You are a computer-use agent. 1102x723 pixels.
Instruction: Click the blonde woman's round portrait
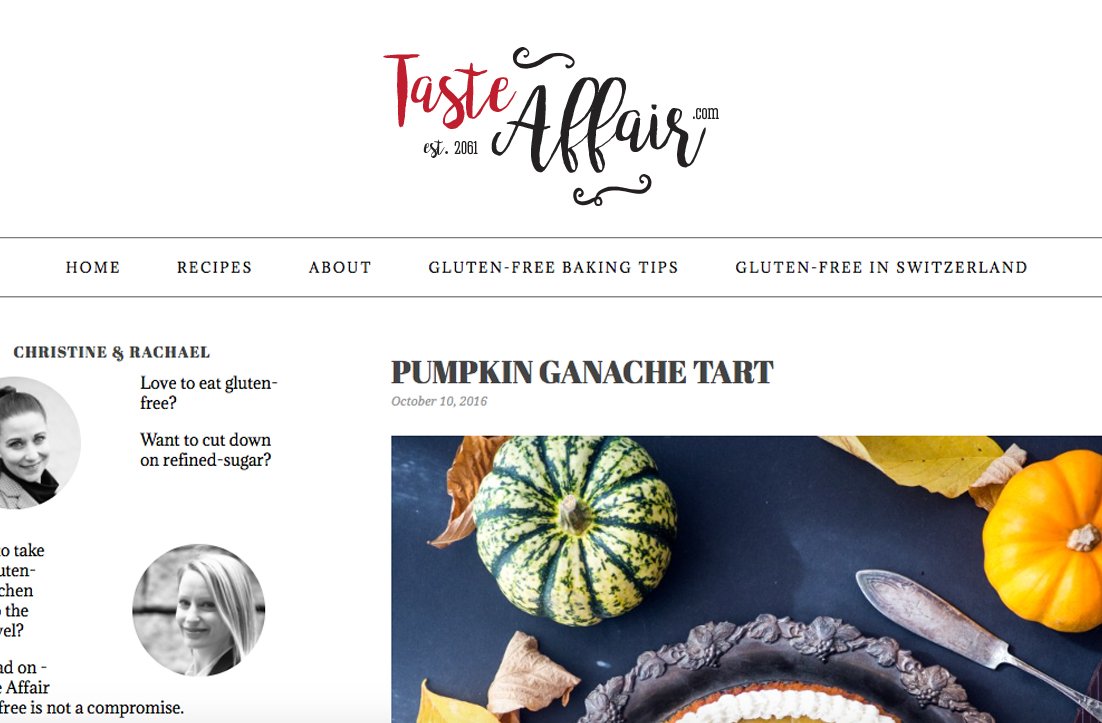coord(199,610)
